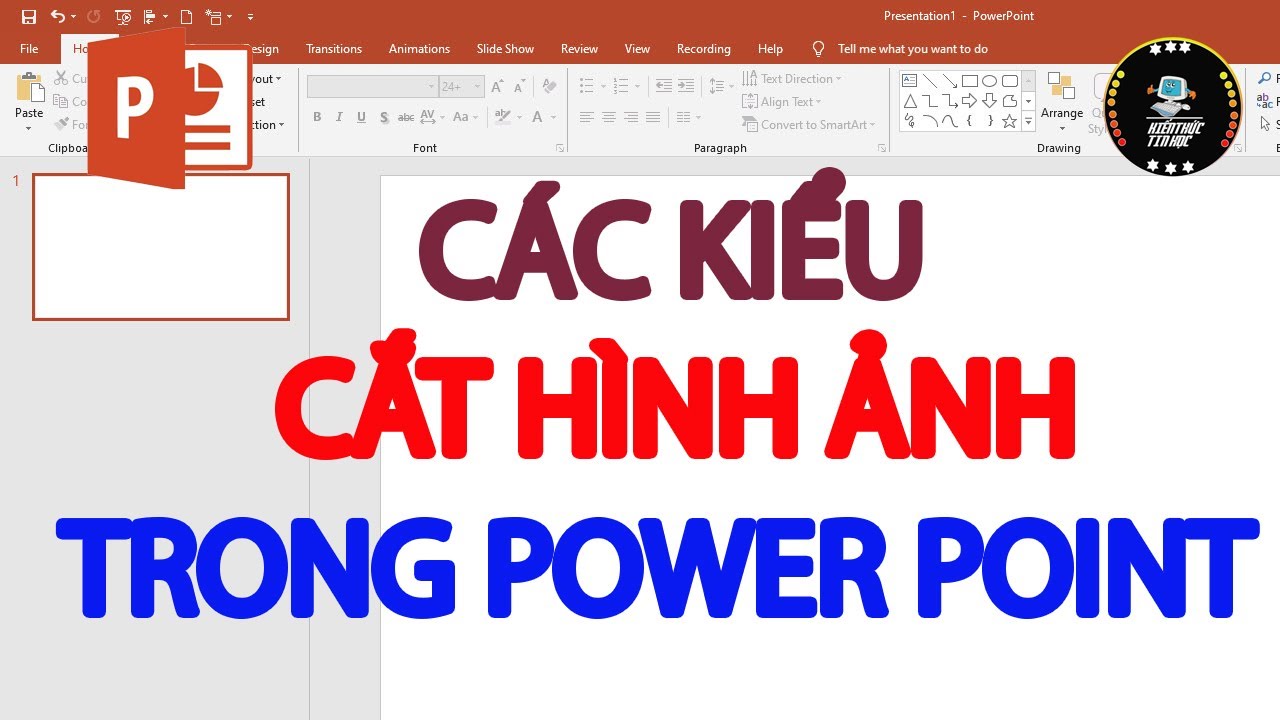The width and height of the screenshot is (1280, 720).
Task: Switch to the Transitions tab
Action: (x=334, y=49)
